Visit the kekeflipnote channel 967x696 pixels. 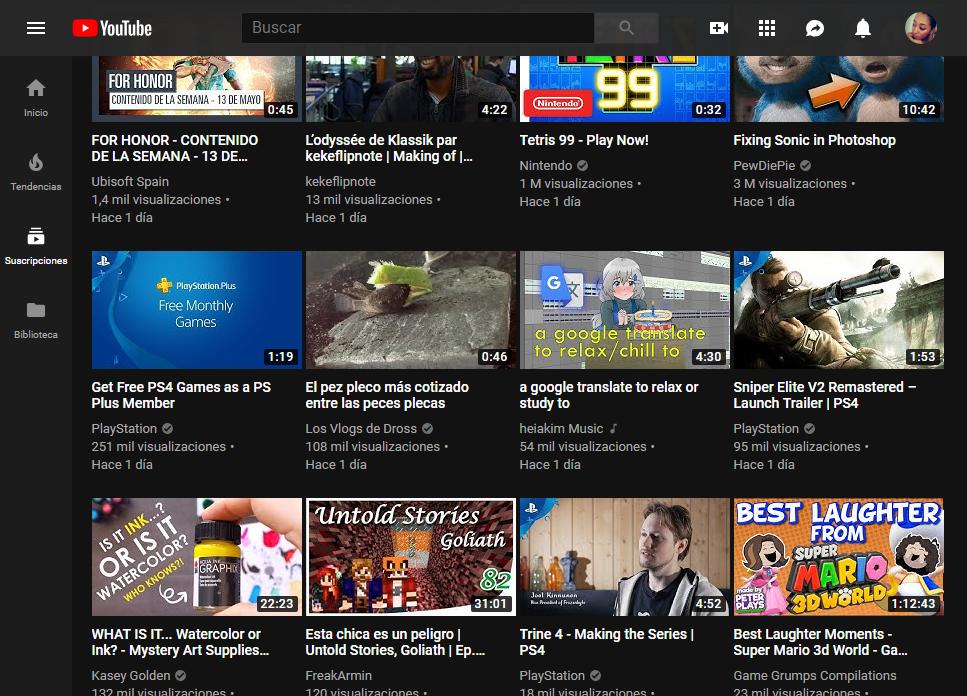tap(340, 181)
